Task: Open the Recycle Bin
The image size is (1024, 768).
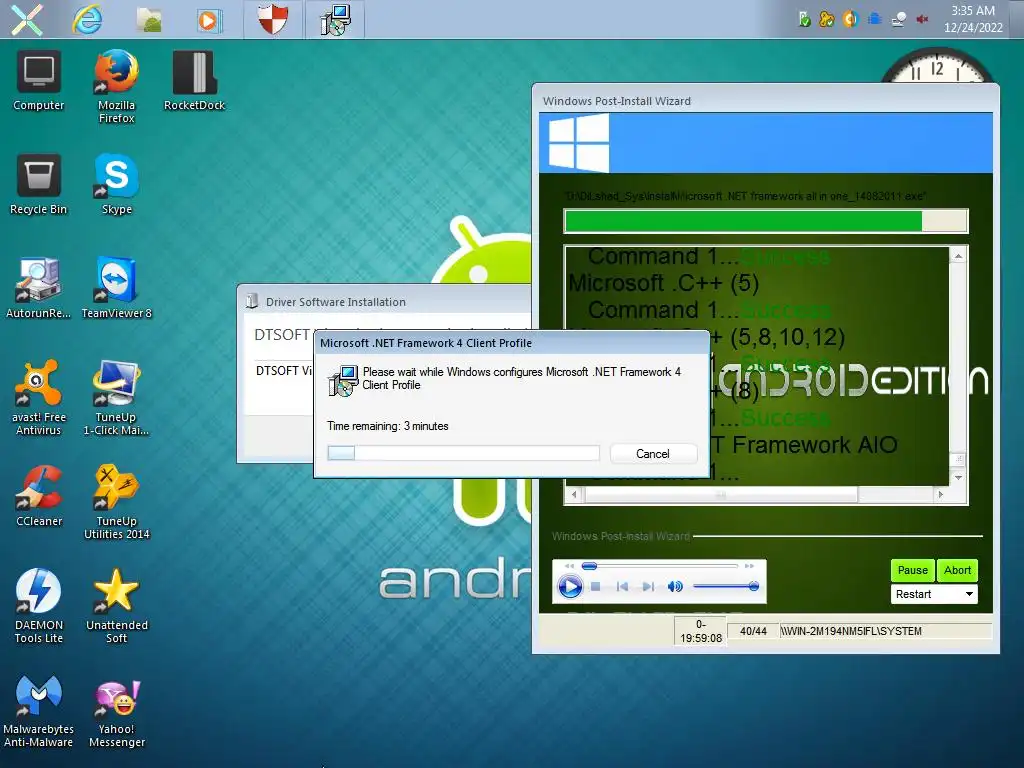Action: [39, 184]
